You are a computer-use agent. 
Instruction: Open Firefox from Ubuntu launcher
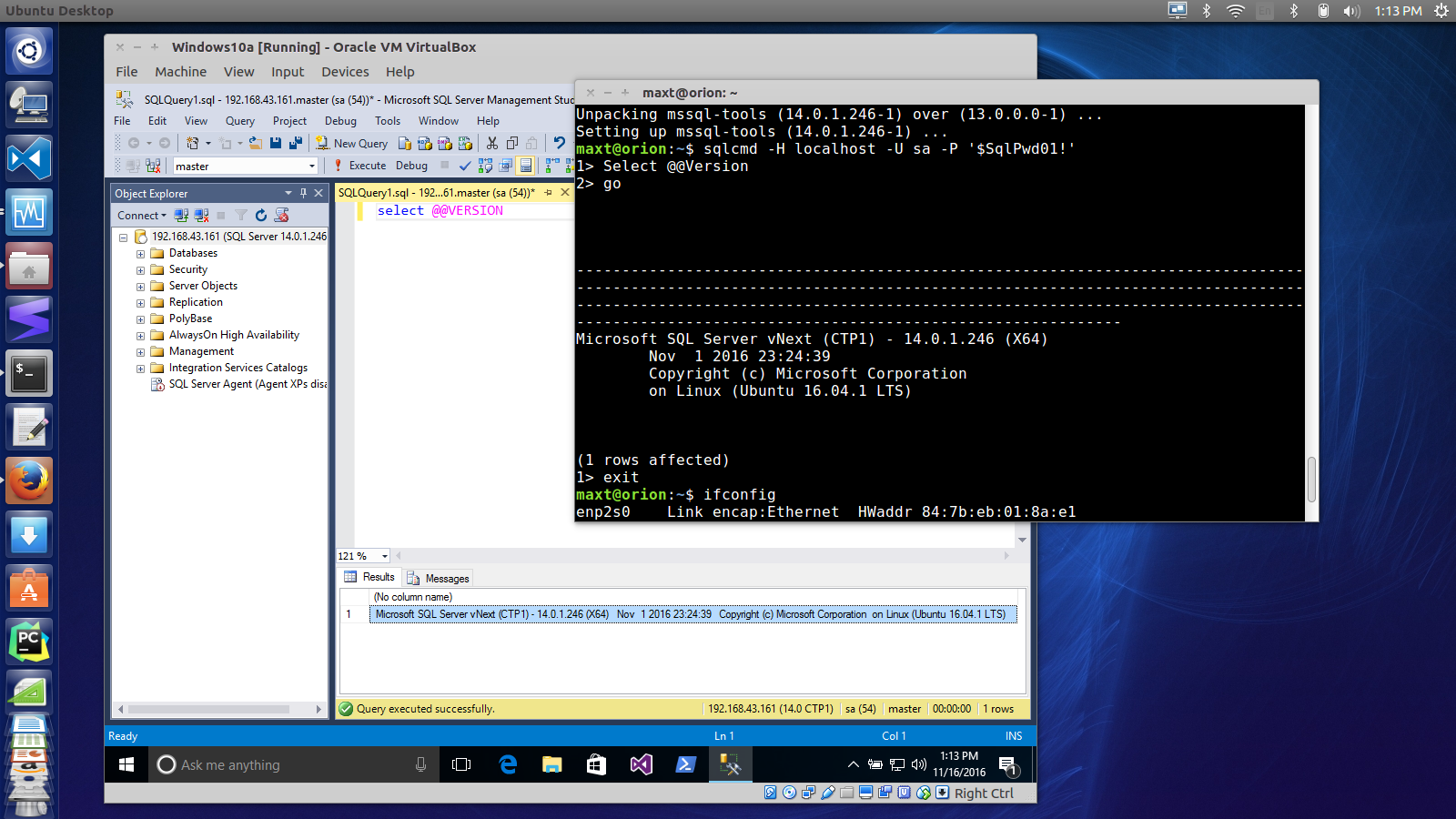(29, 480)
